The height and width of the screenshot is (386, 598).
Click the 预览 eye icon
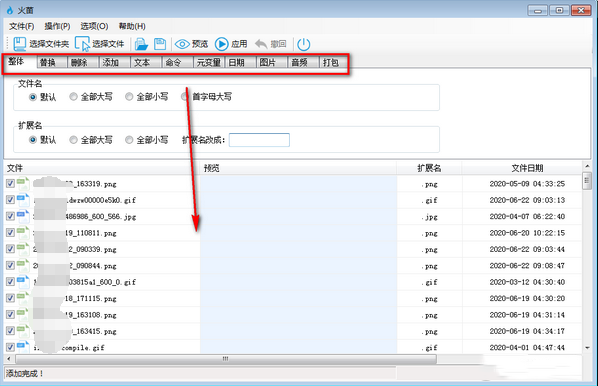pyautogui.click(x=182, y=44)
